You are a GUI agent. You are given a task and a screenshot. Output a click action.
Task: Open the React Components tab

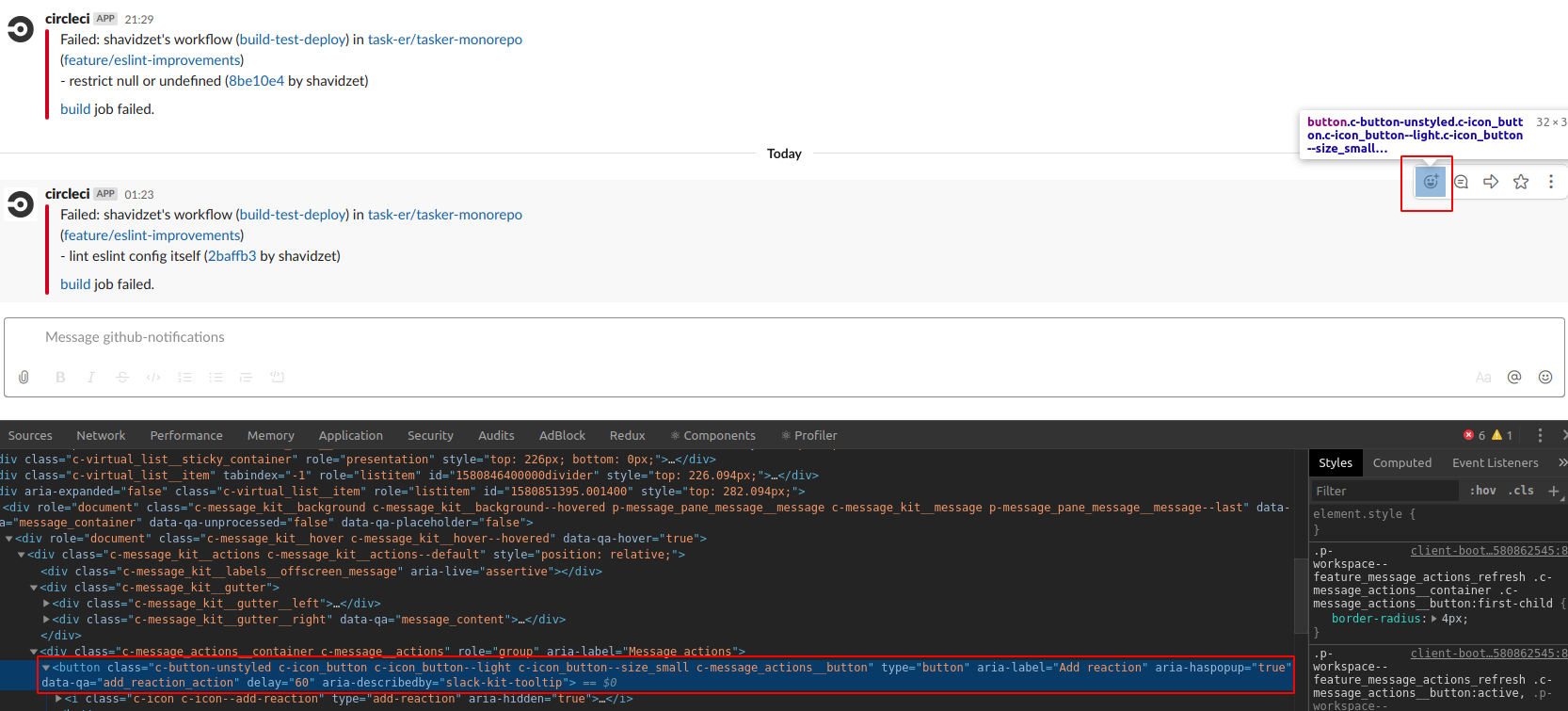click(x=712, y=435)
